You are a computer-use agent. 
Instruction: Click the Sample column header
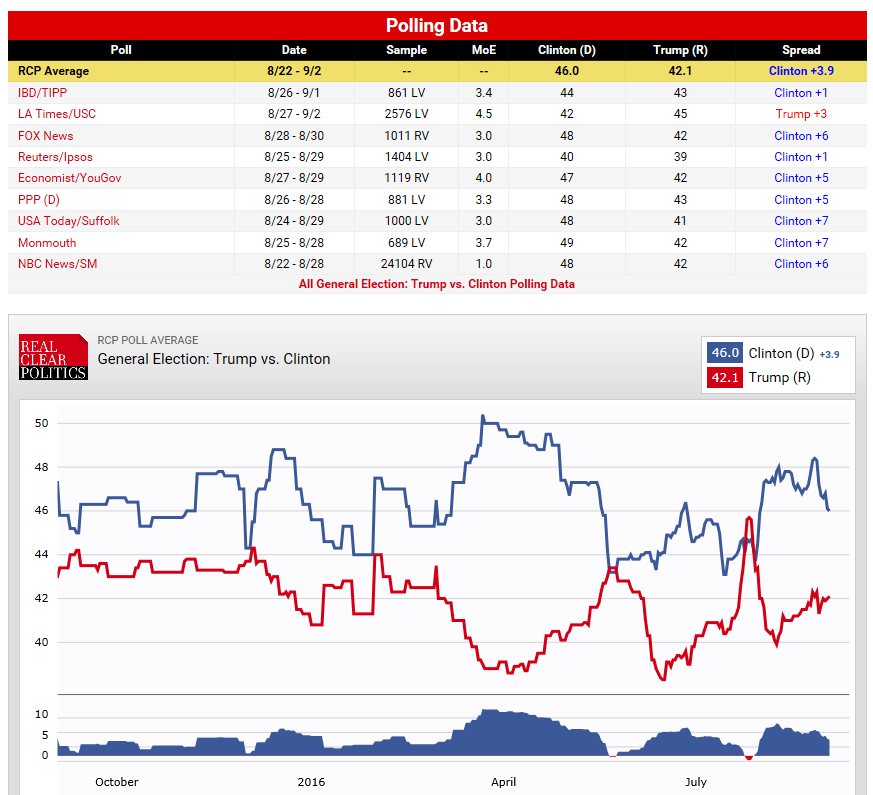pos(406,50)
